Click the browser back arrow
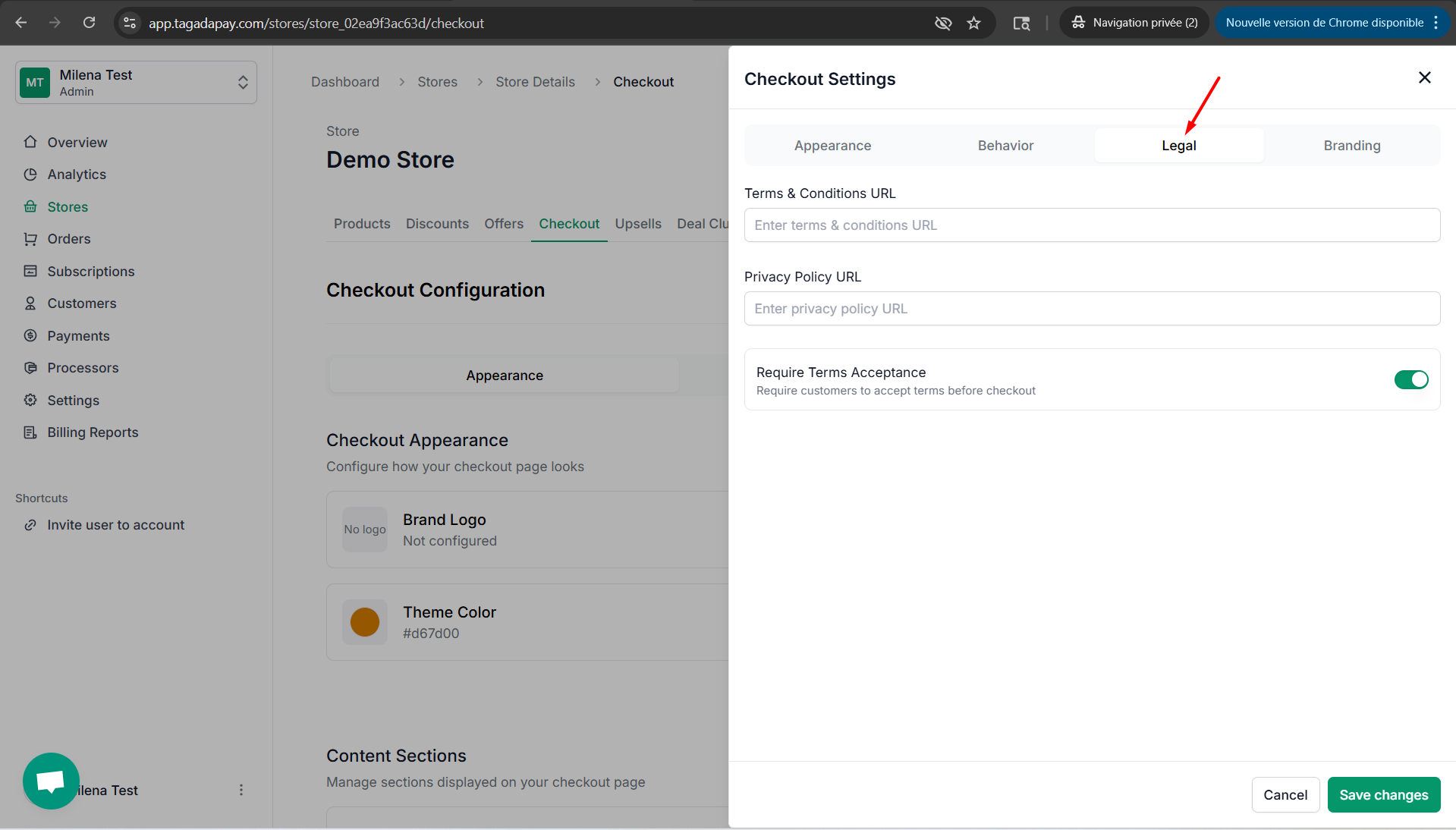Viewport: 1456px width, 830px height. click(x=21, y=23)
